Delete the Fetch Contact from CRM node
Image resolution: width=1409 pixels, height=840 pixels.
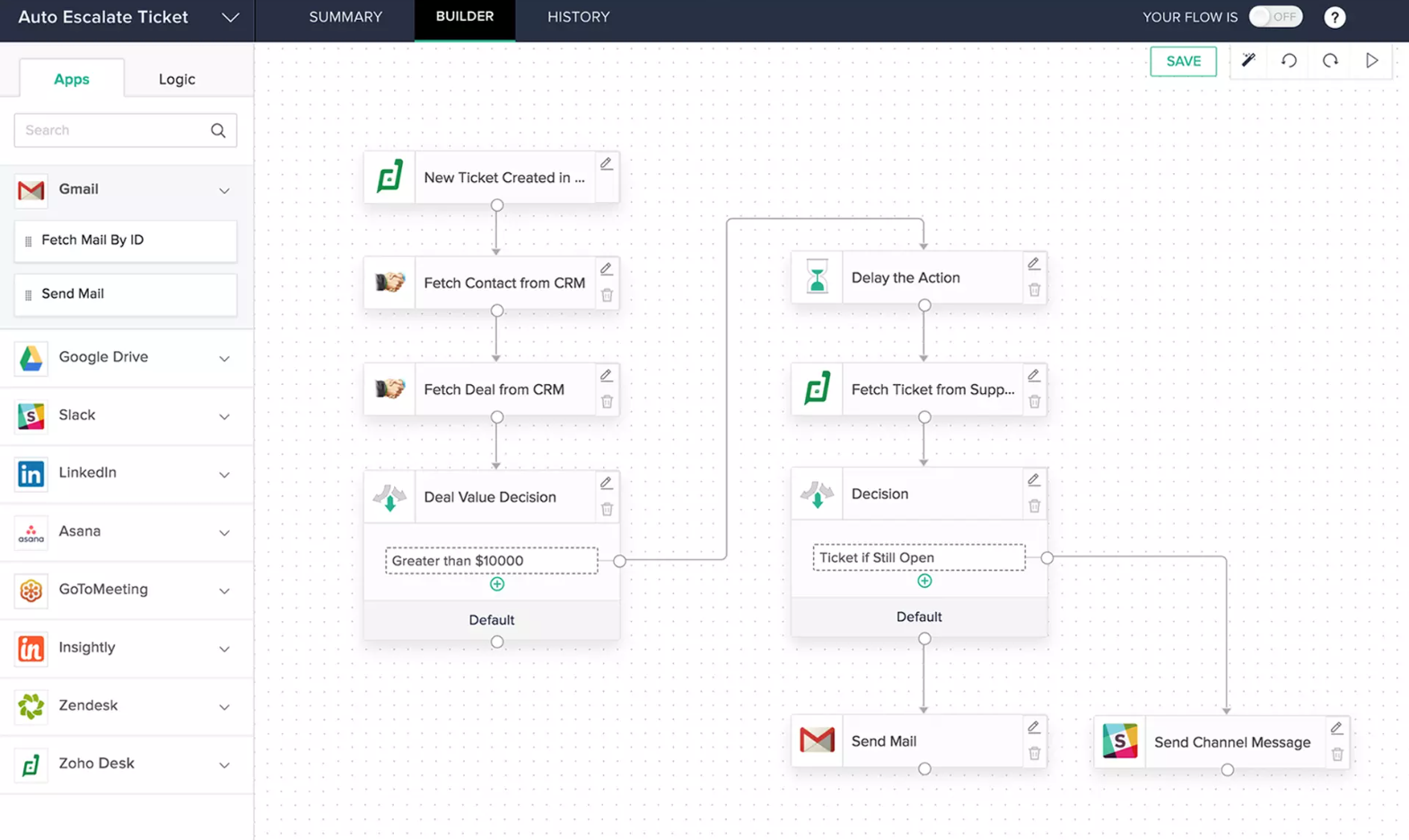point(607,295)
